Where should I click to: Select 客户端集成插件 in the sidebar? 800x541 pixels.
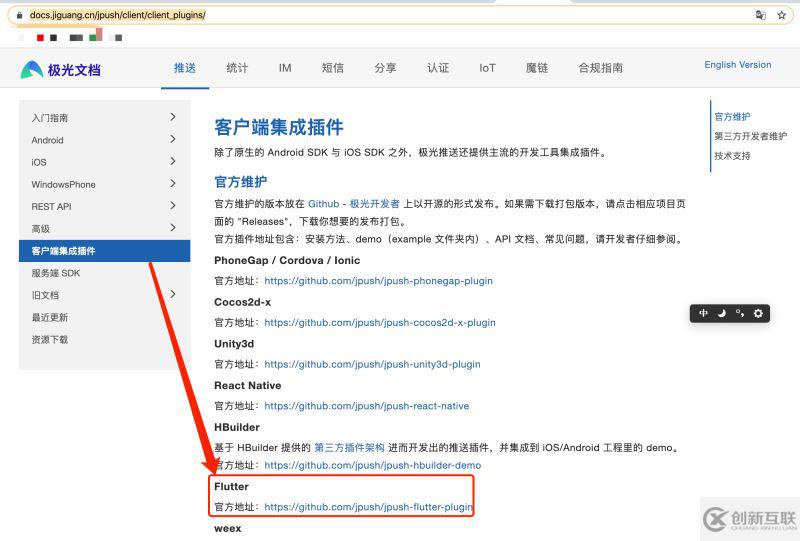[105, 251]
